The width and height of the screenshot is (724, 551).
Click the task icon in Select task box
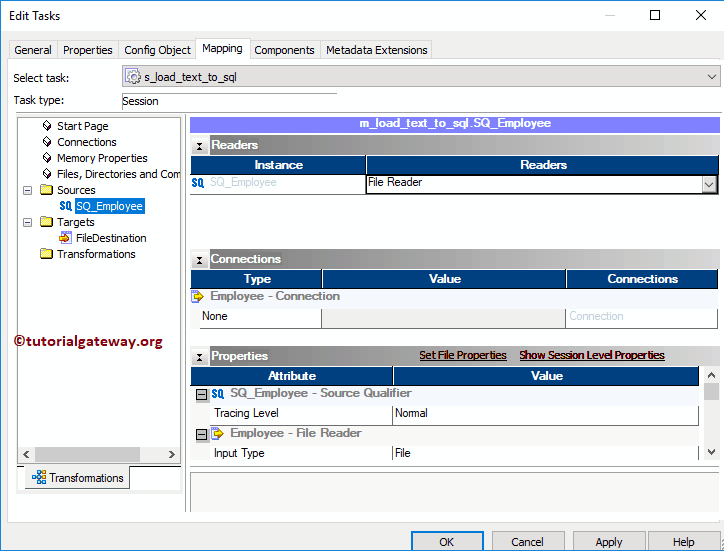click(x=134, y=77)
